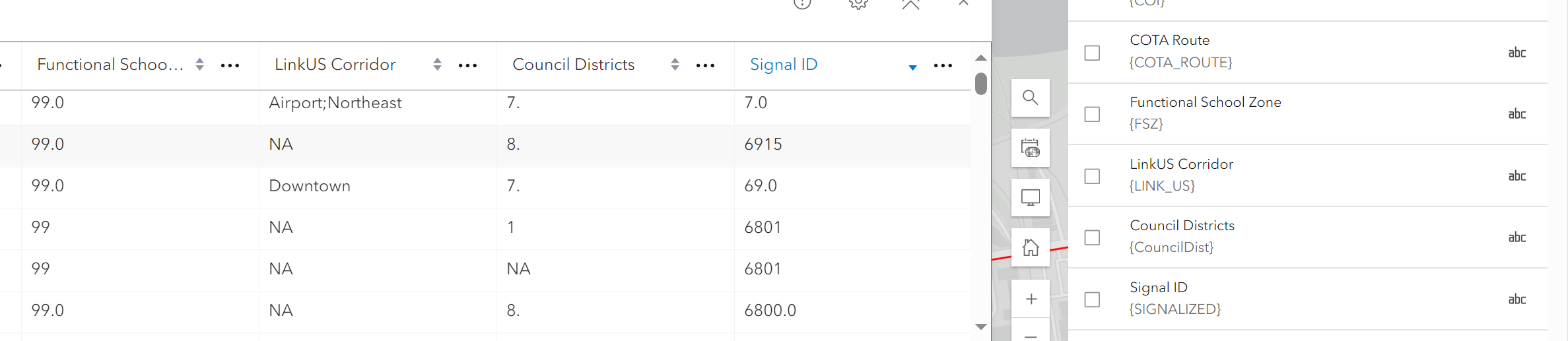The image size is (1568, 341).
Task: Sort the Council Districts column
Action: tap(675, 65)
